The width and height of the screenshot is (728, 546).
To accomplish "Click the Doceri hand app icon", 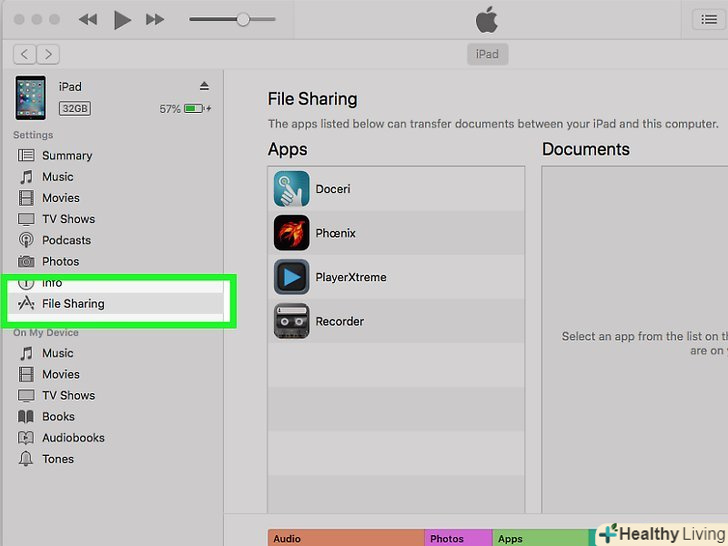I will coord(292,189).
